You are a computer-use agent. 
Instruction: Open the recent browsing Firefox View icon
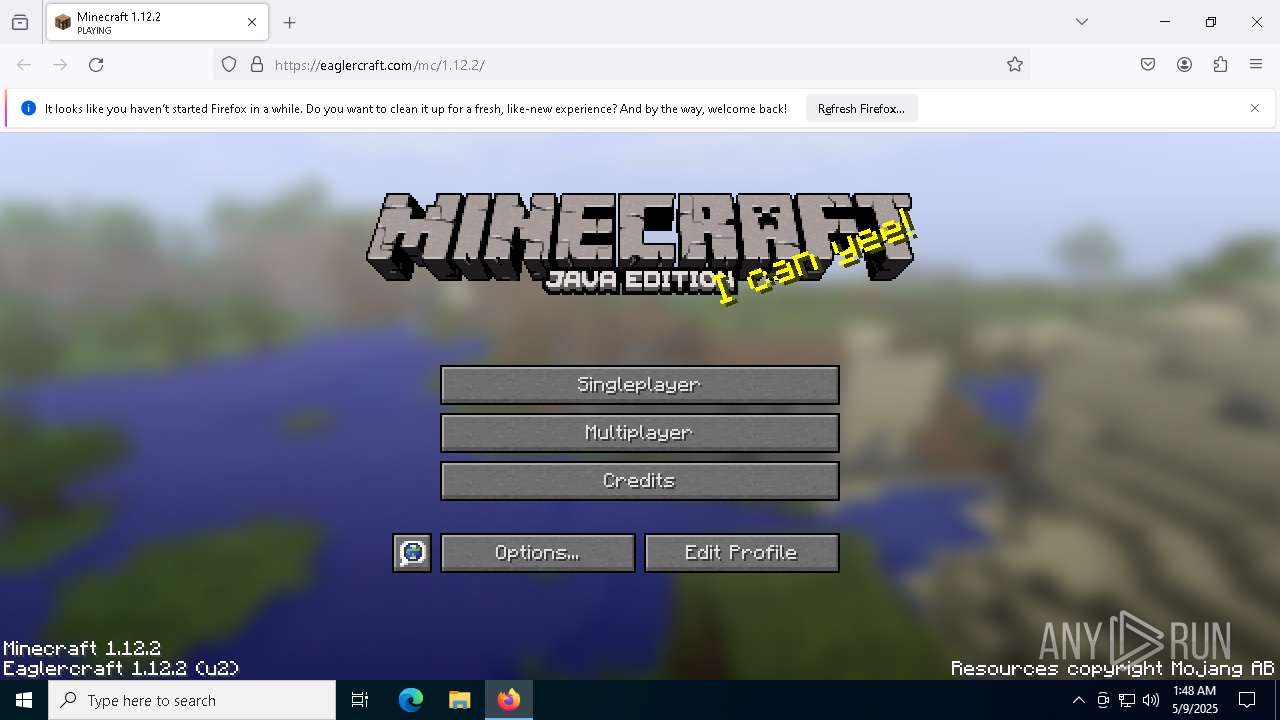20,22
